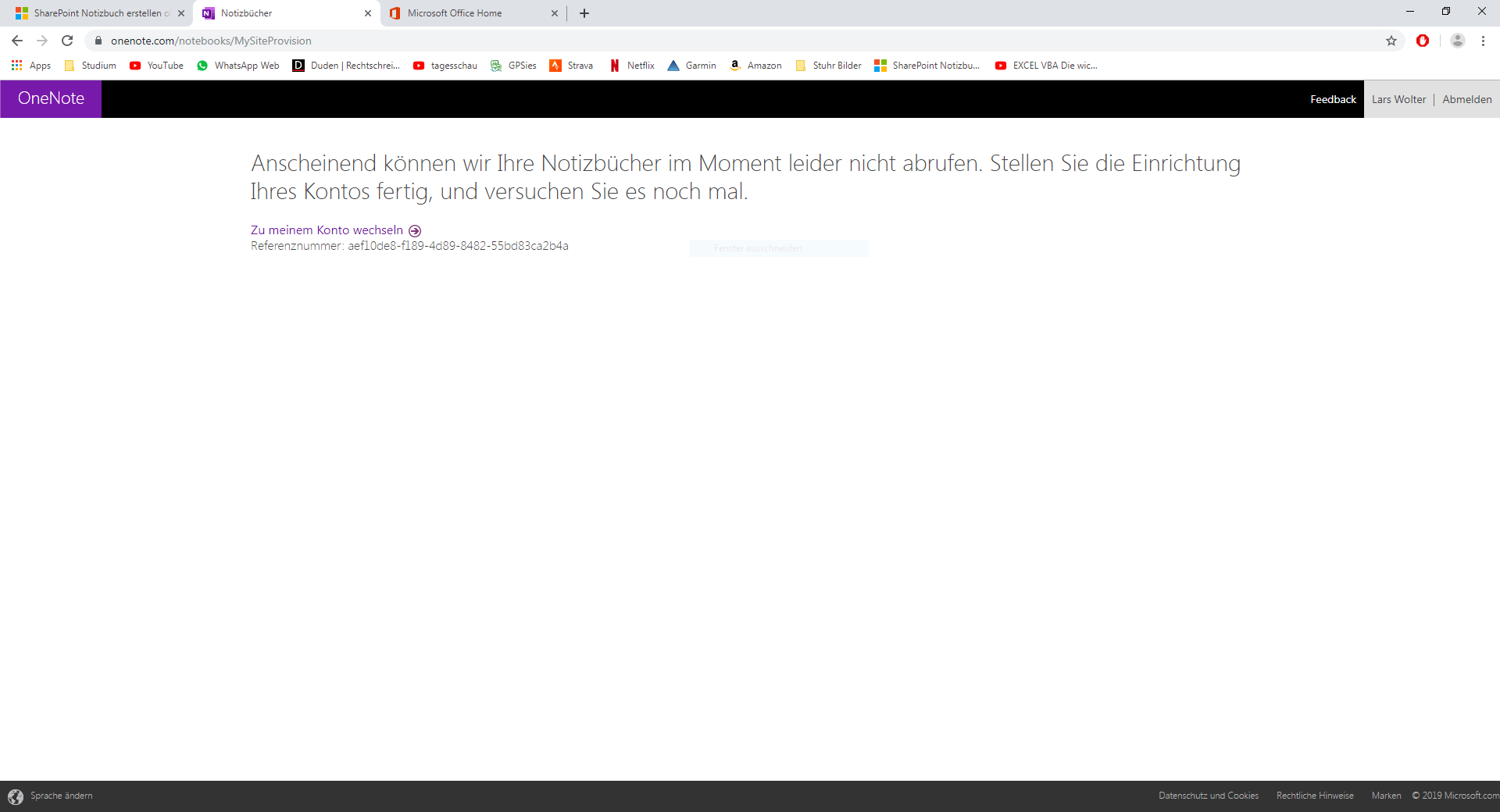Open the SharePoint Notizbu... bookmark
Viewport: 1500px width, 812px height.
[x=927, y=66]
